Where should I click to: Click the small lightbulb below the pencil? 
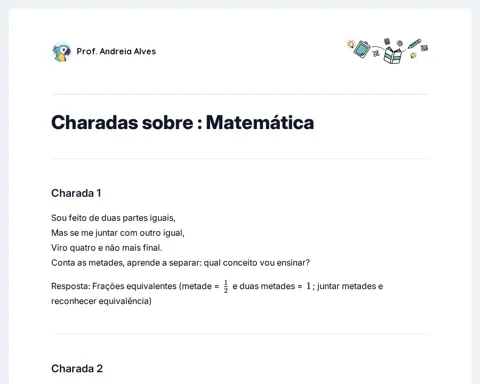[x=413, y=55]
